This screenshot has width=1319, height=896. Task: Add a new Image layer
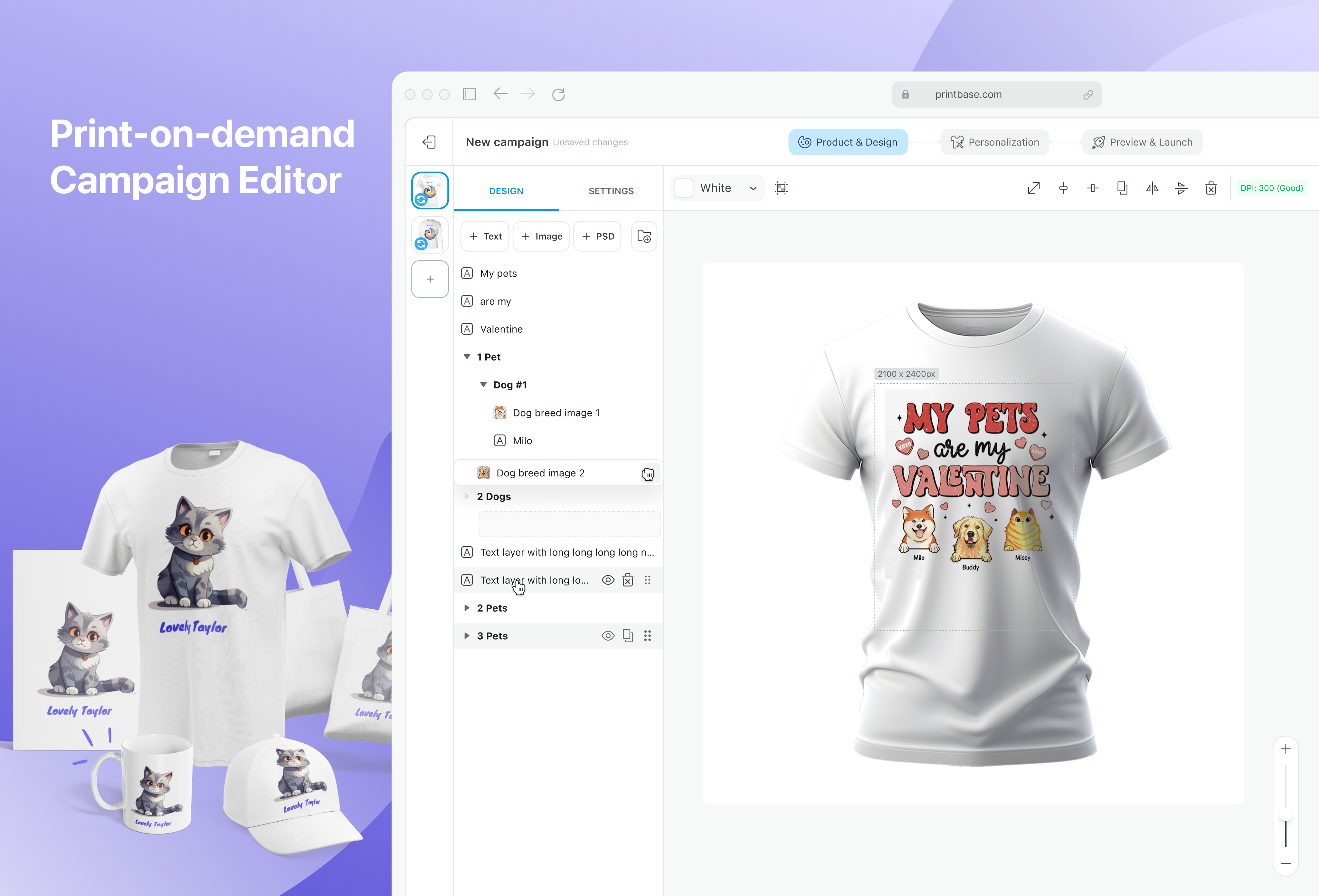[x=541, y=236]
